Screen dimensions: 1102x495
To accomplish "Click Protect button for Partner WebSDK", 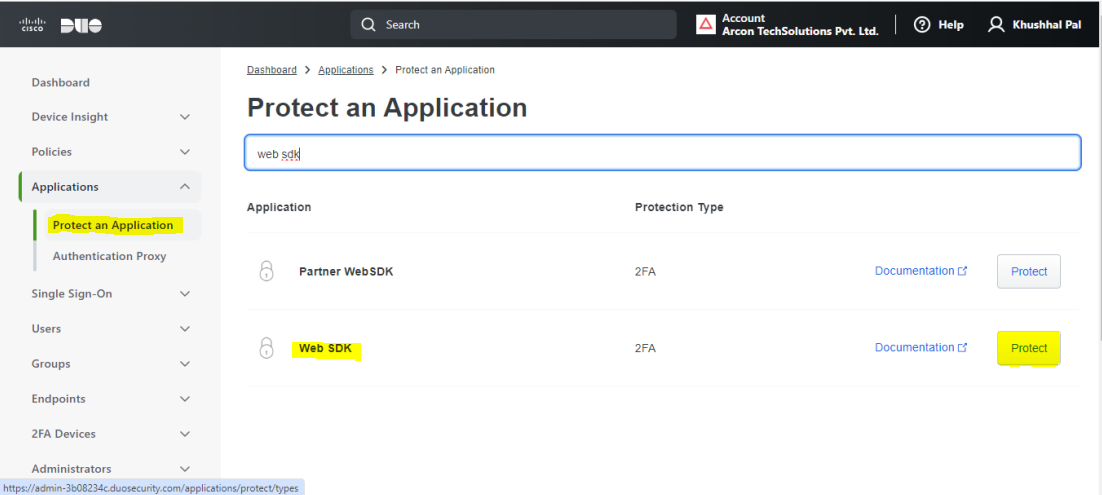I will pos(1029,271).
